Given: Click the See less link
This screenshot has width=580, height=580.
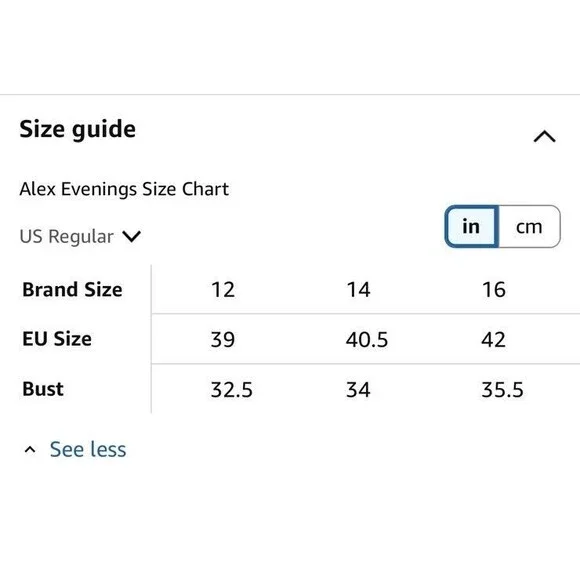Looking at the screenshot, I should click(x=88, y=449).
